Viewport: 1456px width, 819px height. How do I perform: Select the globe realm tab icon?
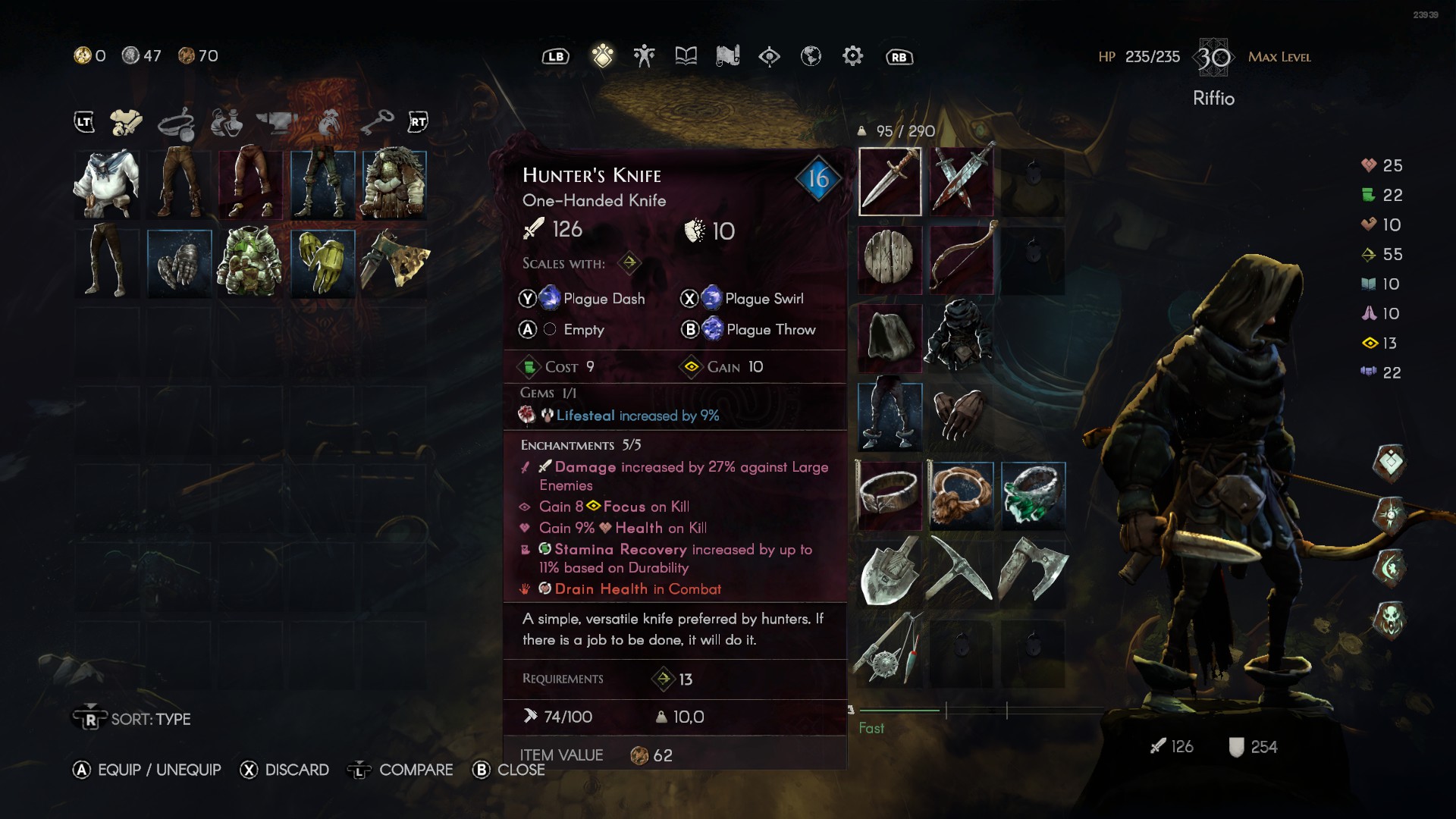[811, 56]
